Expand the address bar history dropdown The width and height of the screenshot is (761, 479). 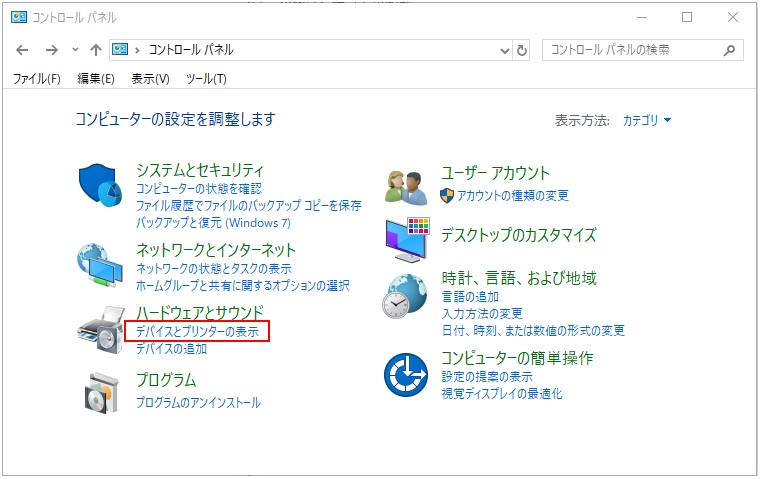click(x=505, y=50)
